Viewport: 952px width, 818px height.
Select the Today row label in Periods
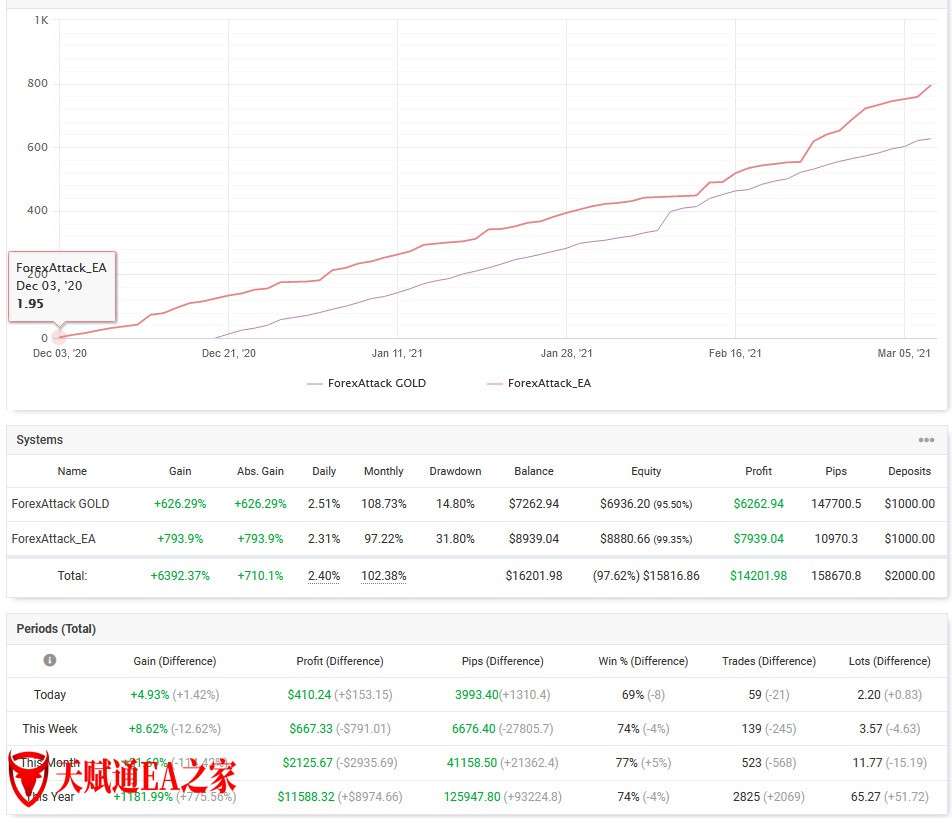(50, 695)
